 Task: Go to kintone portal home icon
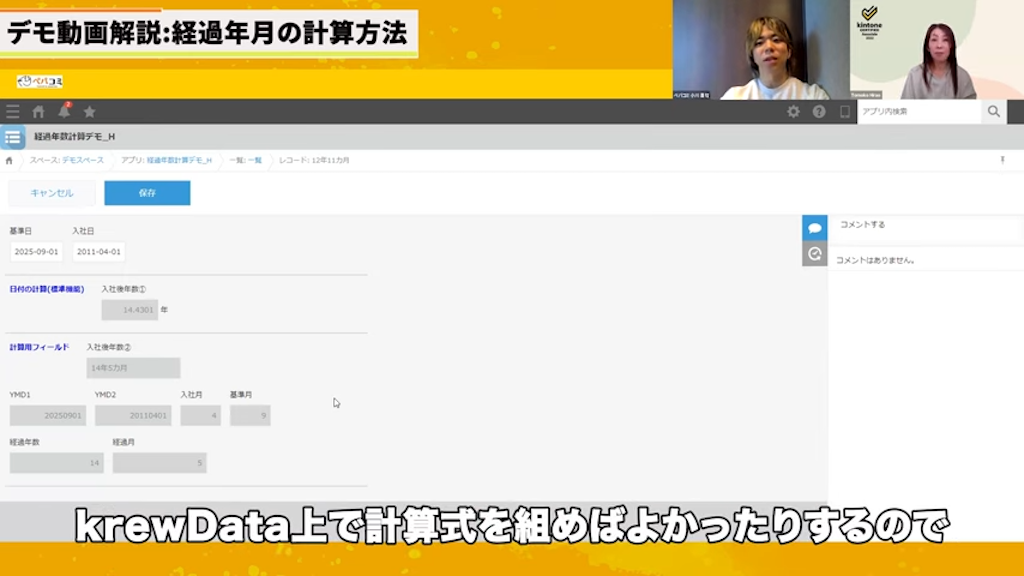38,112
